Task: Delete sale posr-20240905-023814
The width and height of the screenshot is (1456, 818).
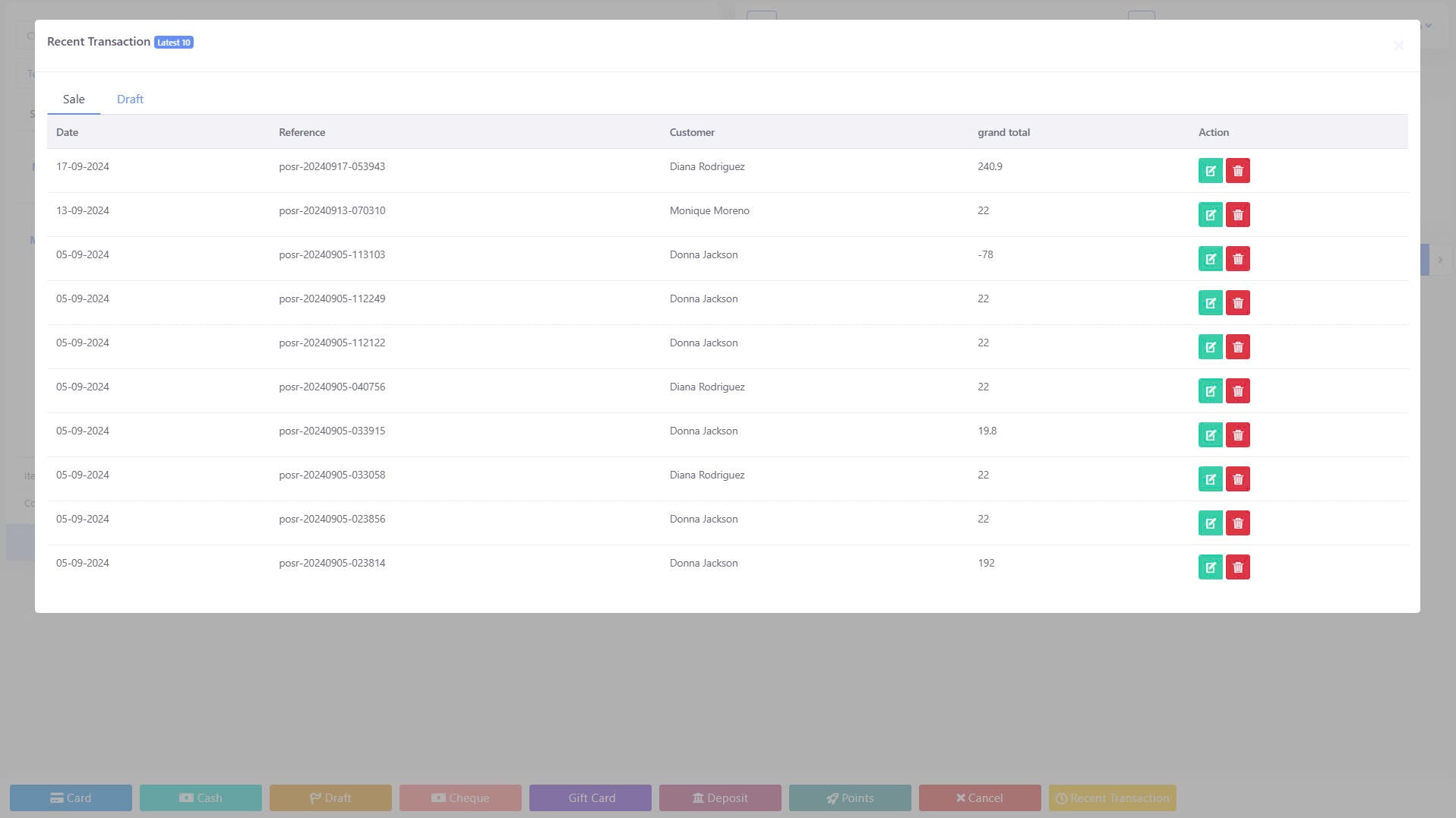Action: [x=1237, y=567]
